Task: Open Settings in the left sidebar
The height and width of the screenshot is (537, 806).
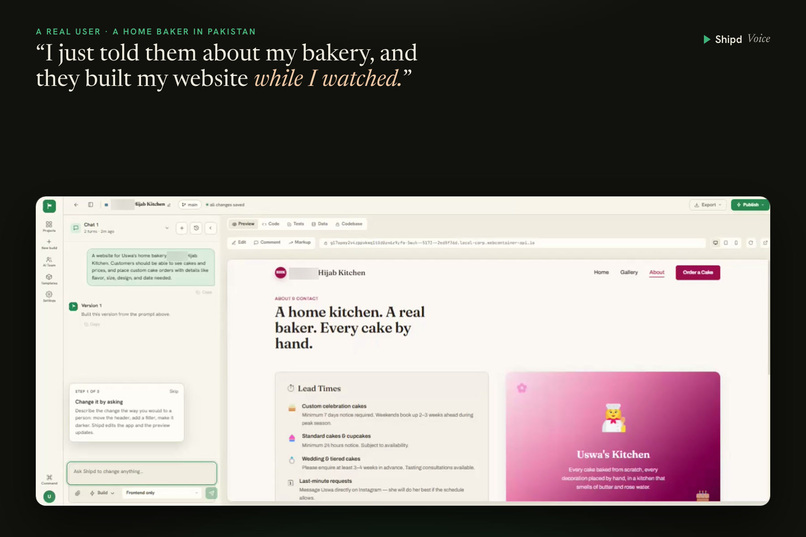Action: click(49, 297)
